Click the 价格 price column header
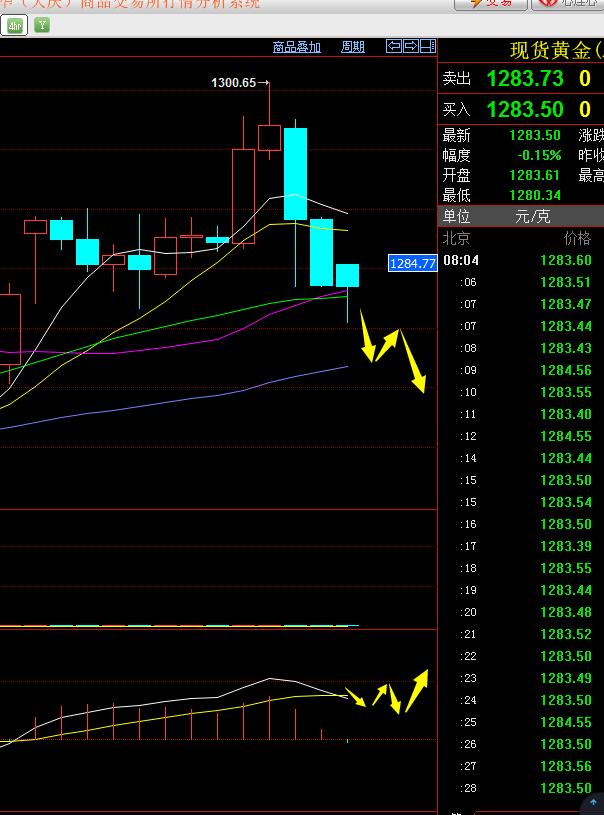Image resolution: width=604 pixels, height=815 pixels. pos(577,239)
